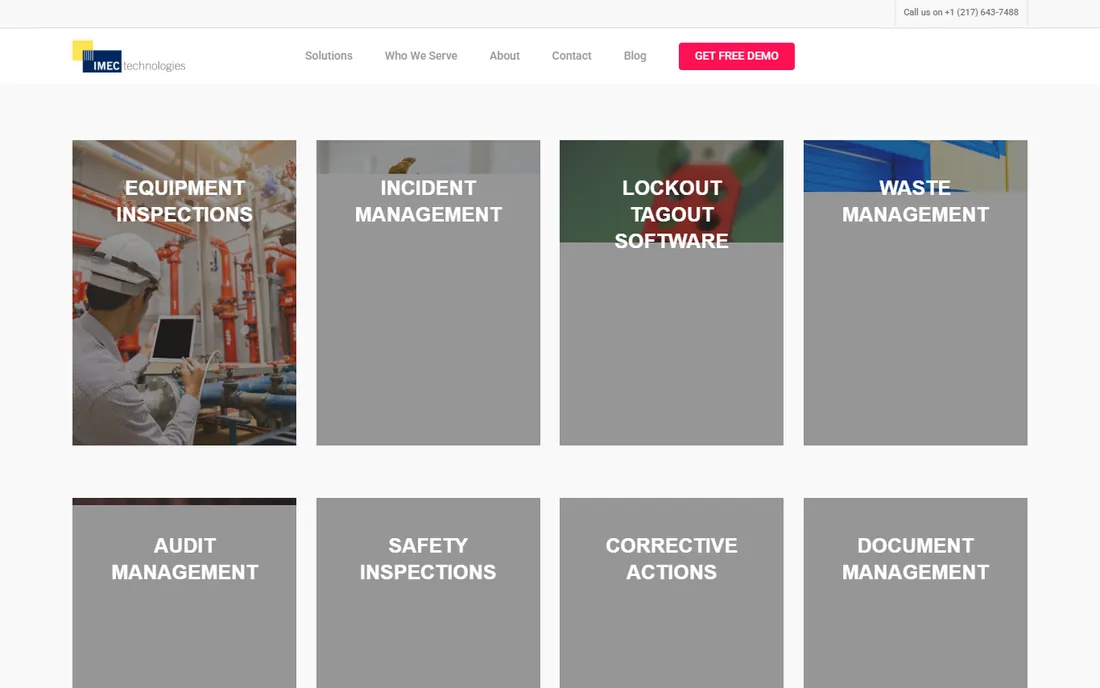The width and height of the screenshot is (1100, 688).
Task: Open the Contact page
Action: pos(571,56)
